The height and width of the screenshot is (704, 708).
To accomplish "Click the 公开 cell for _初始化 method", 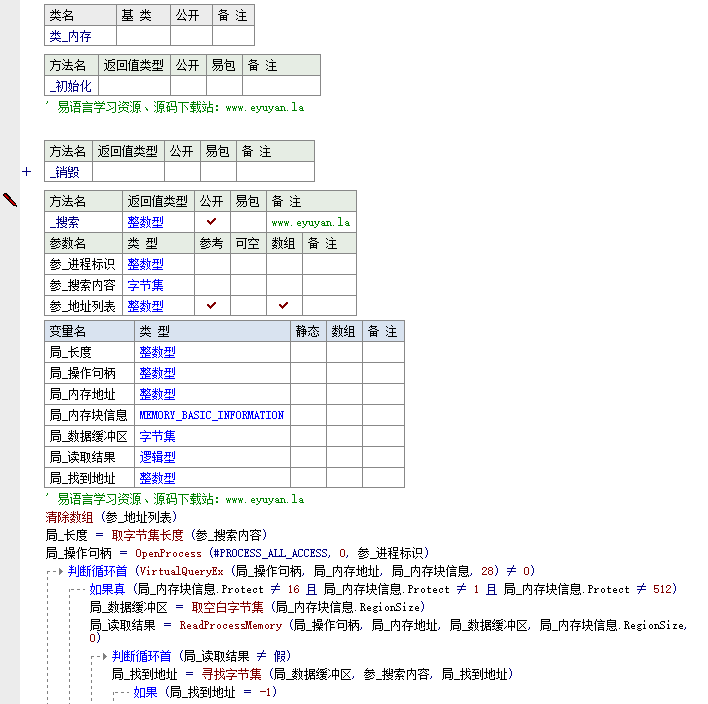I will [188, 86].
